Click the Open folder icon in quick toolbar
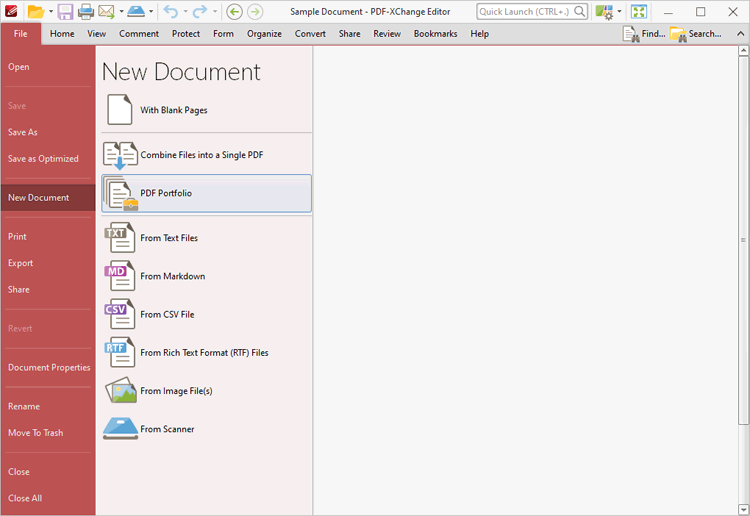The width and height of the screenshot is (750, 516). tap(35, 11)
